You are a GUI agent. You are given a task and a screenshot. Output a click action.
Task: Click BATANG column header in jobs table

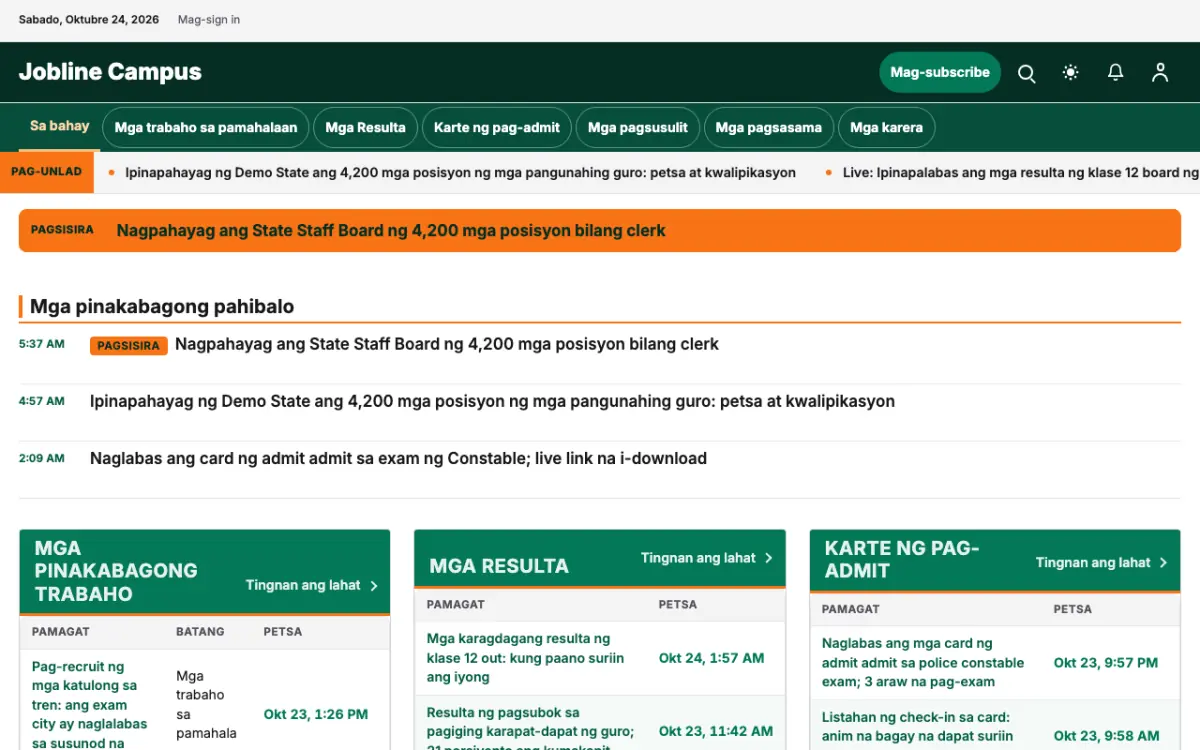(x=200, y=632)
